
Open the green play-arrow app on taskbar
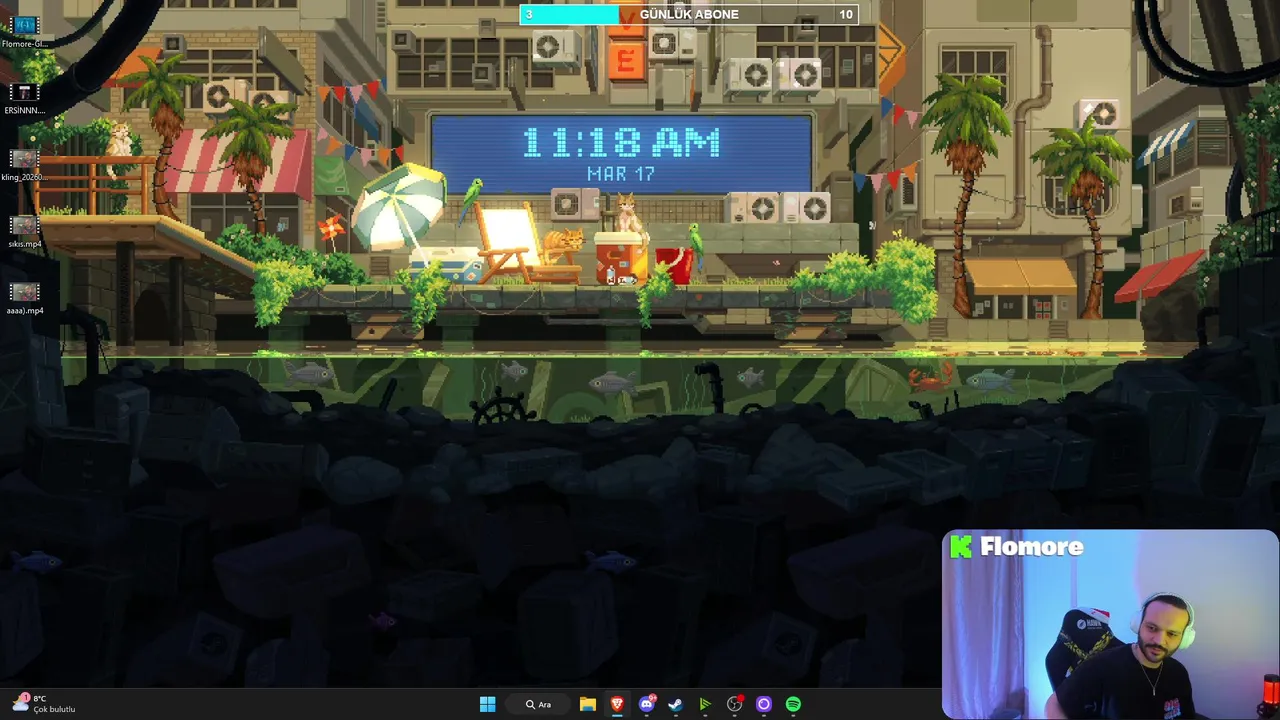coord(705,704)
